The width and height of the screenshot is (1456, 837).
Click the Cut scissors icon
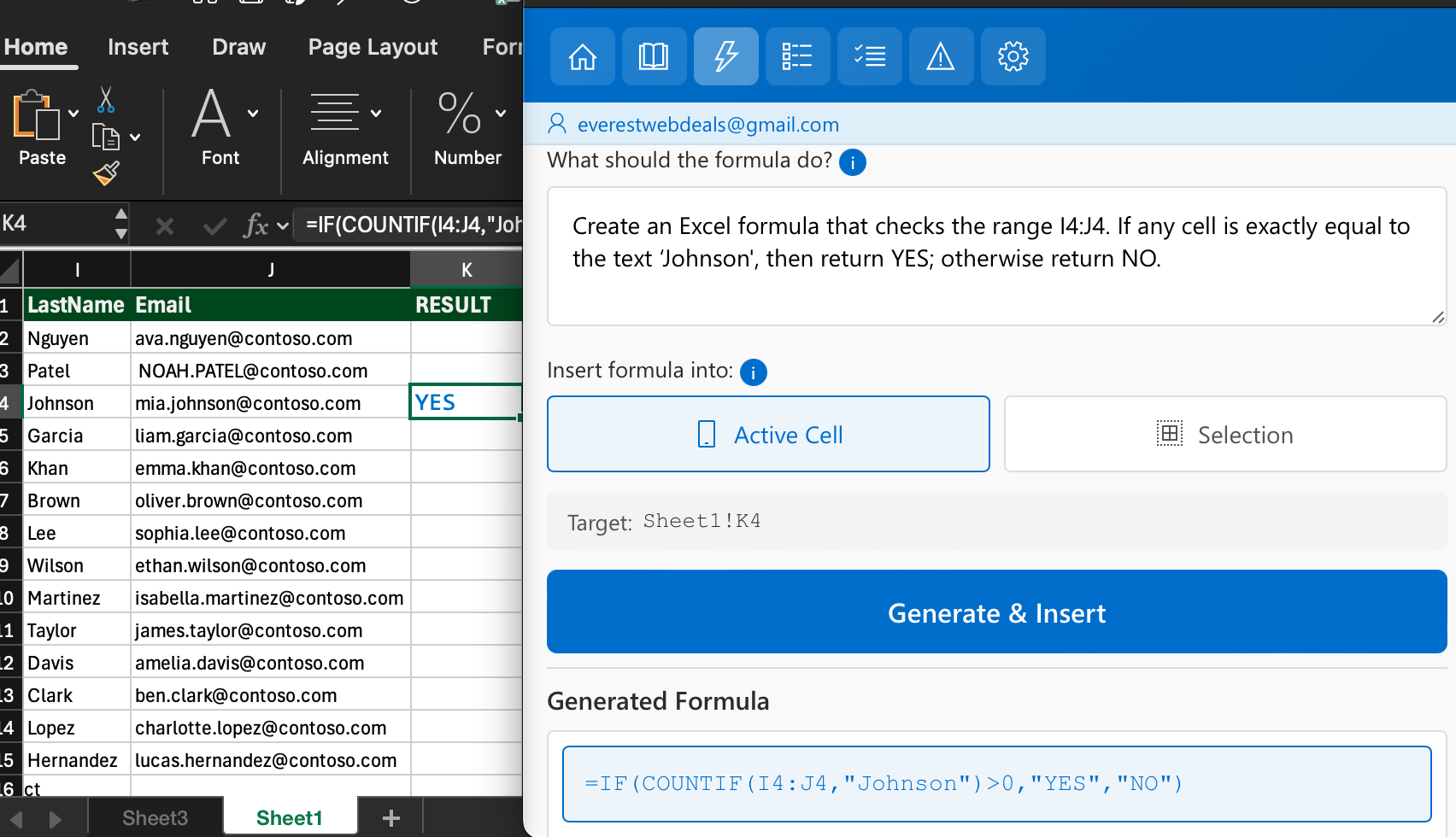(106, 100)
